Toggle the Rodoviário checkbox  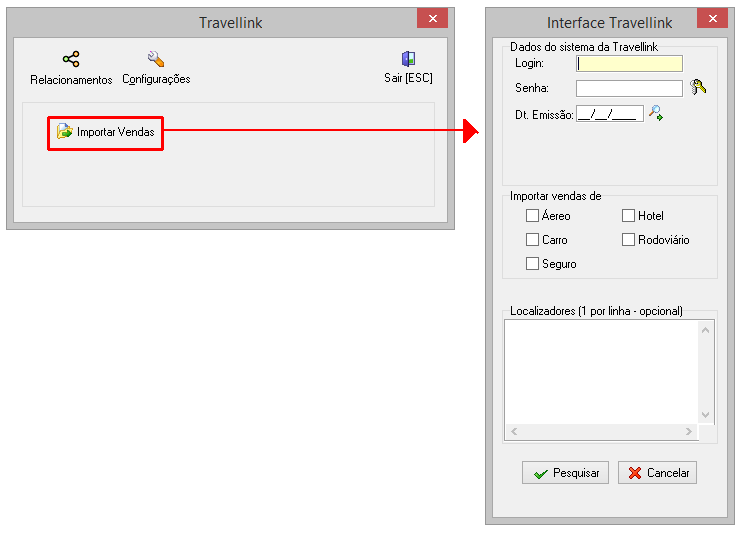[628, 239]
